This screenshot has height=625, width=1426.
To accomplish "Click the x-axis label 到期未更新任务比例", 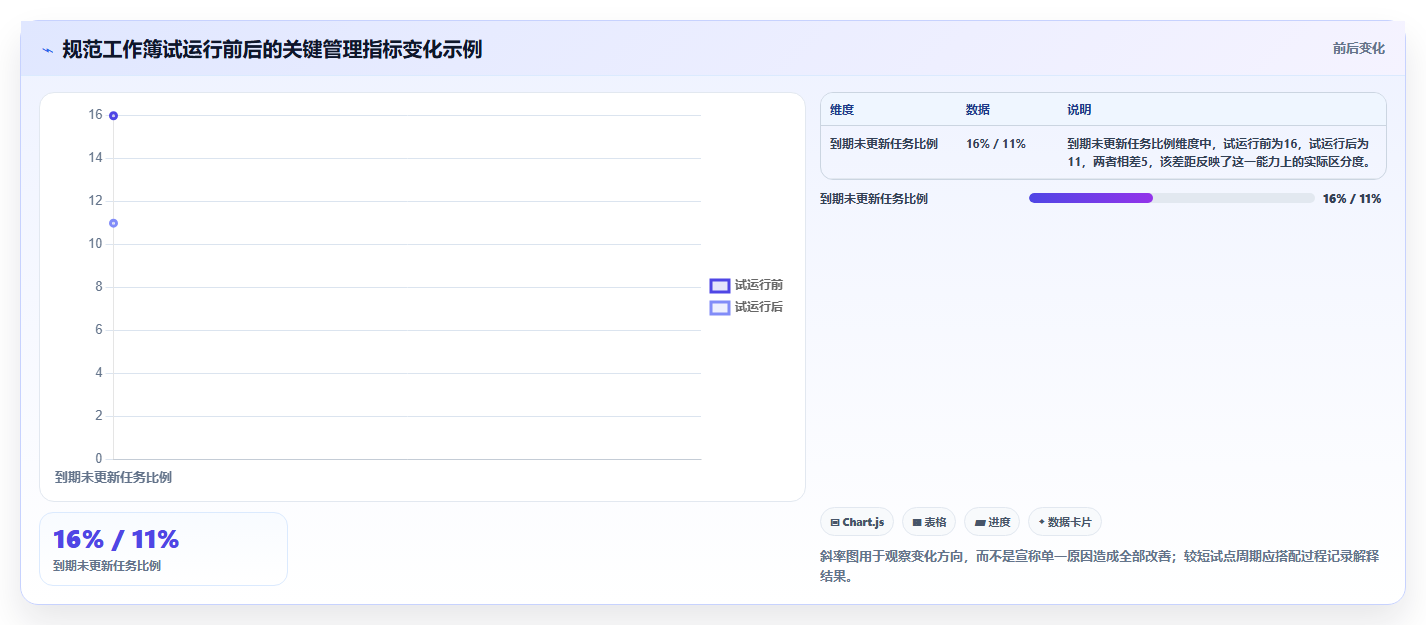I will pos(113,478).
